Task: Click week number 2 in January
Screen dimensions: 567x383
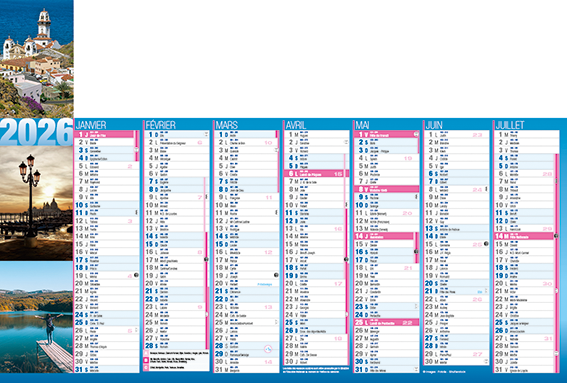Action: (x=130, y=166)
